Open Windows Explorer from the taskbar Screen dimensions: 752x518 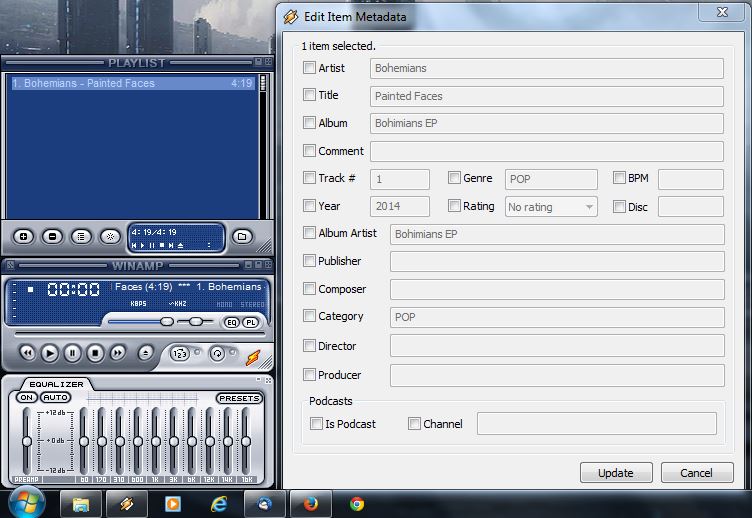81,504
